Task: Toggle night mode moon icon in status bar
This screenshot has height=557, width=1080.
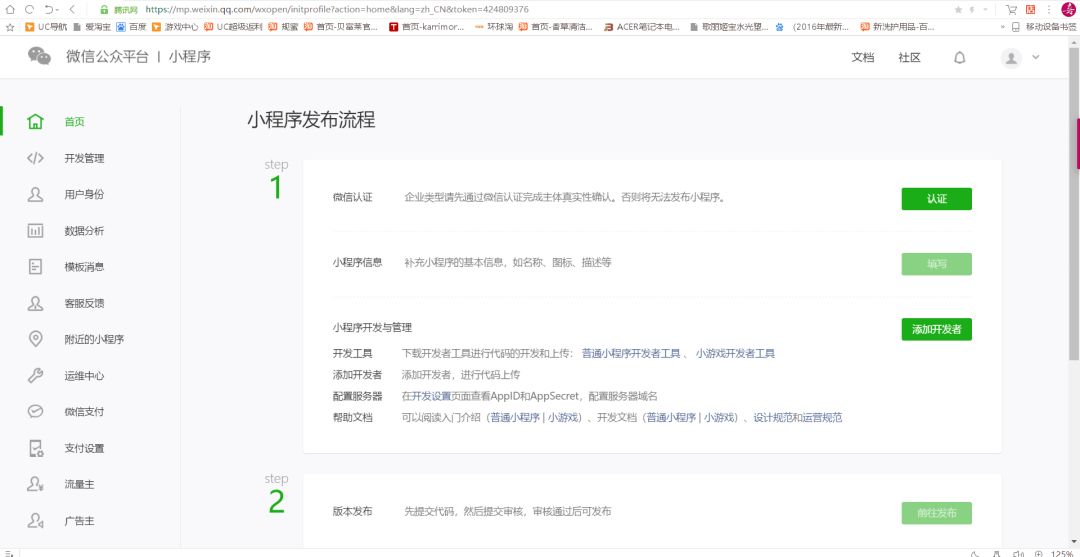Action: (975, 553)
